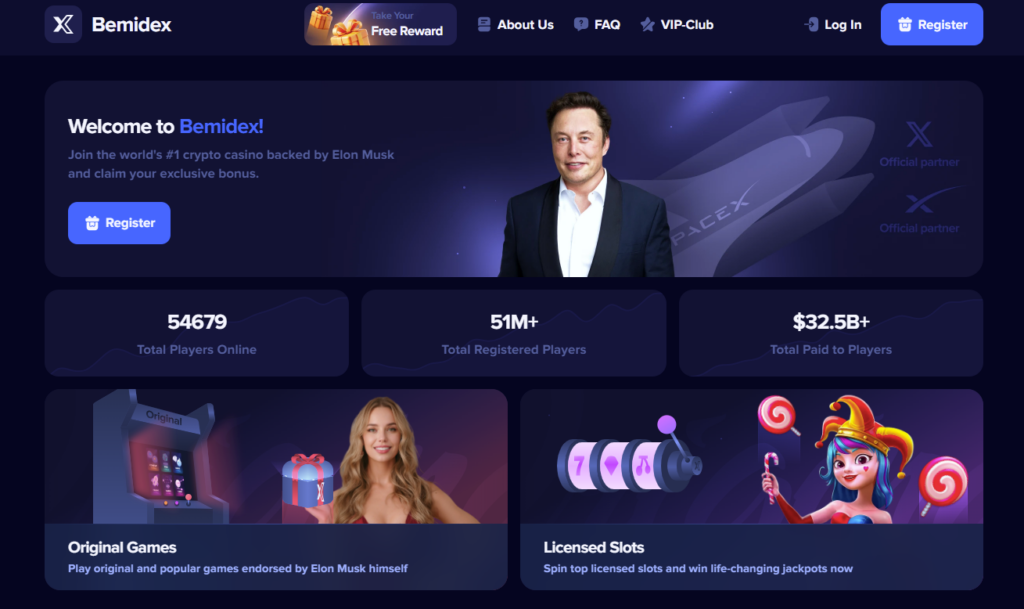
Task: Open the Take Your Free Reward banner
Action: 380,24
